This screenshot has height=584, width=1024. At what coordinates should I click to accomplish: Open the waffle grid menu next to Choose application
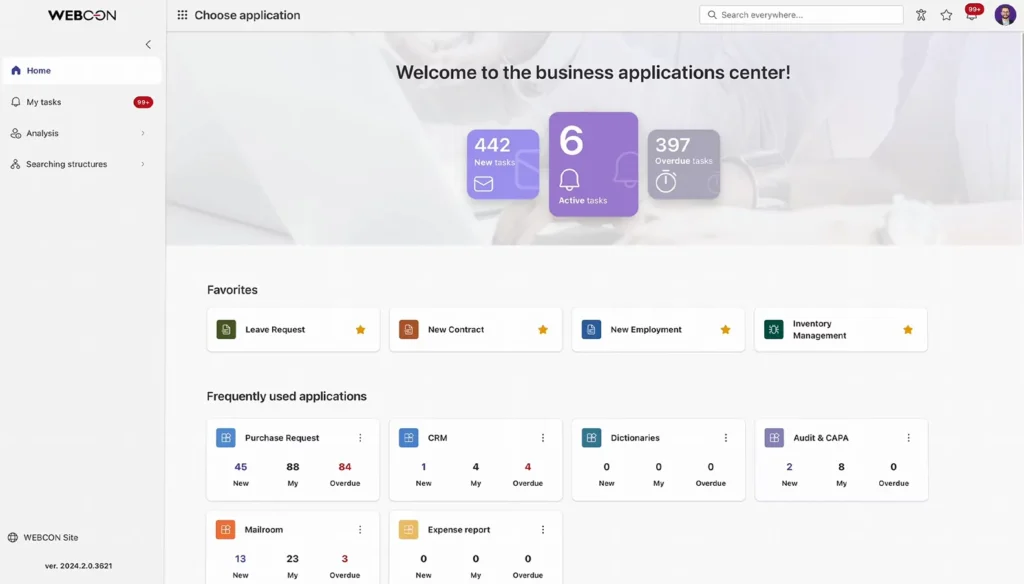tap(185, 15)
